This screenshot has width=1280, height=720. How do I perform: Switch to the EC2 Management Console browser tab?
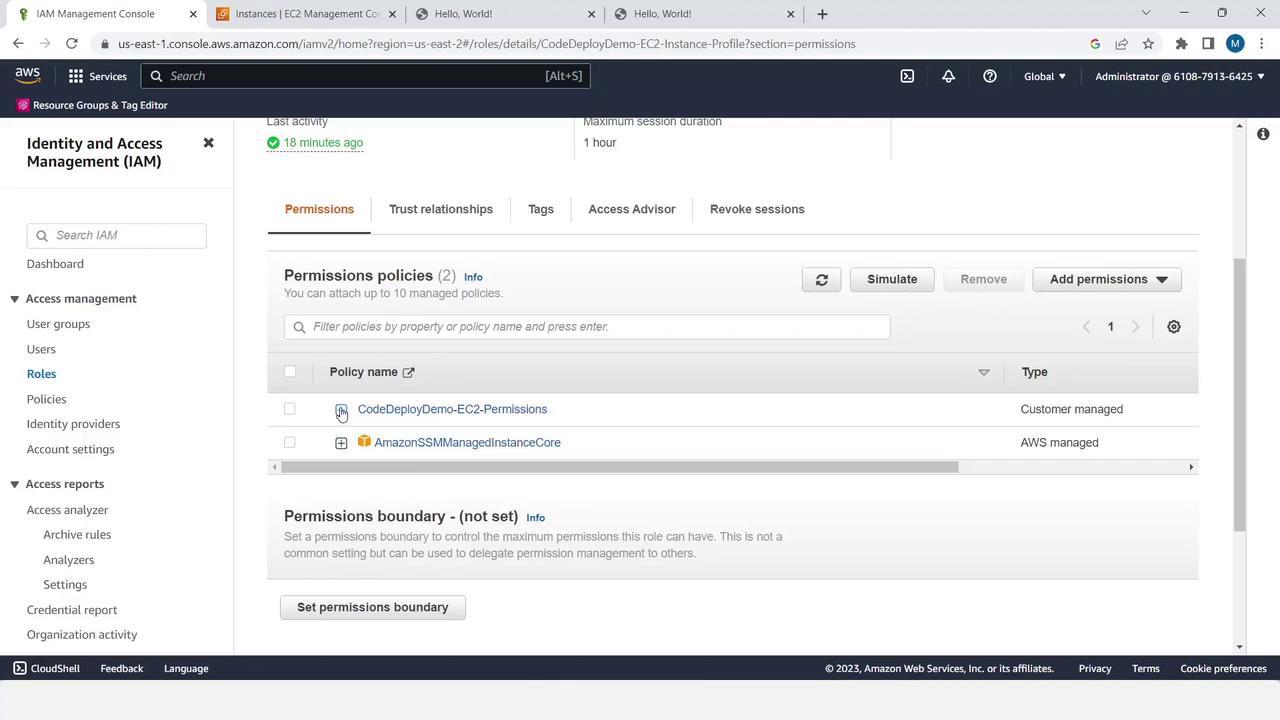click(304, 14)
